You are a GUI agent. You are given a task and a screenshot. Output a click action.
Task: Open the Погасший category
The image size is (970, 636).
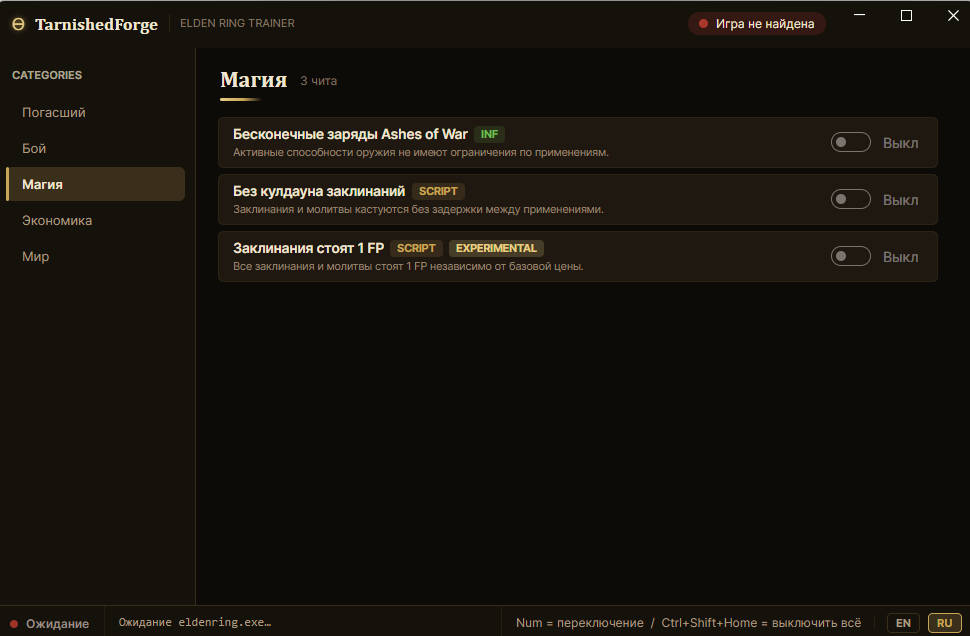(x=95, y=113)
